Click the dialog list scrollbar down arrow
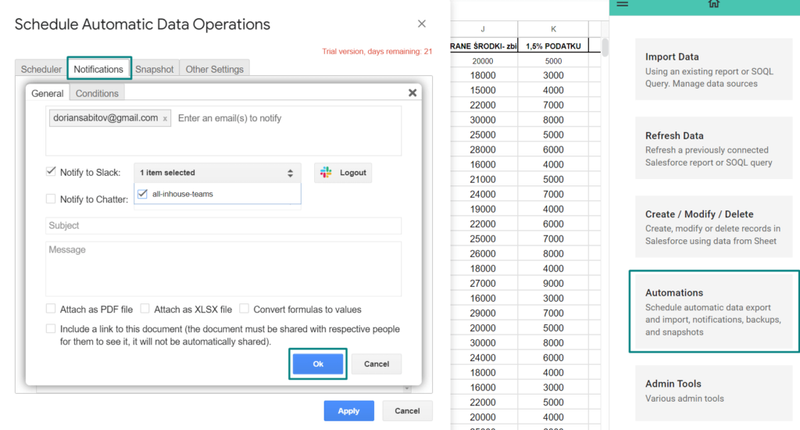The height and width of the screenshot is (430, 800). (x=407, y=389)
